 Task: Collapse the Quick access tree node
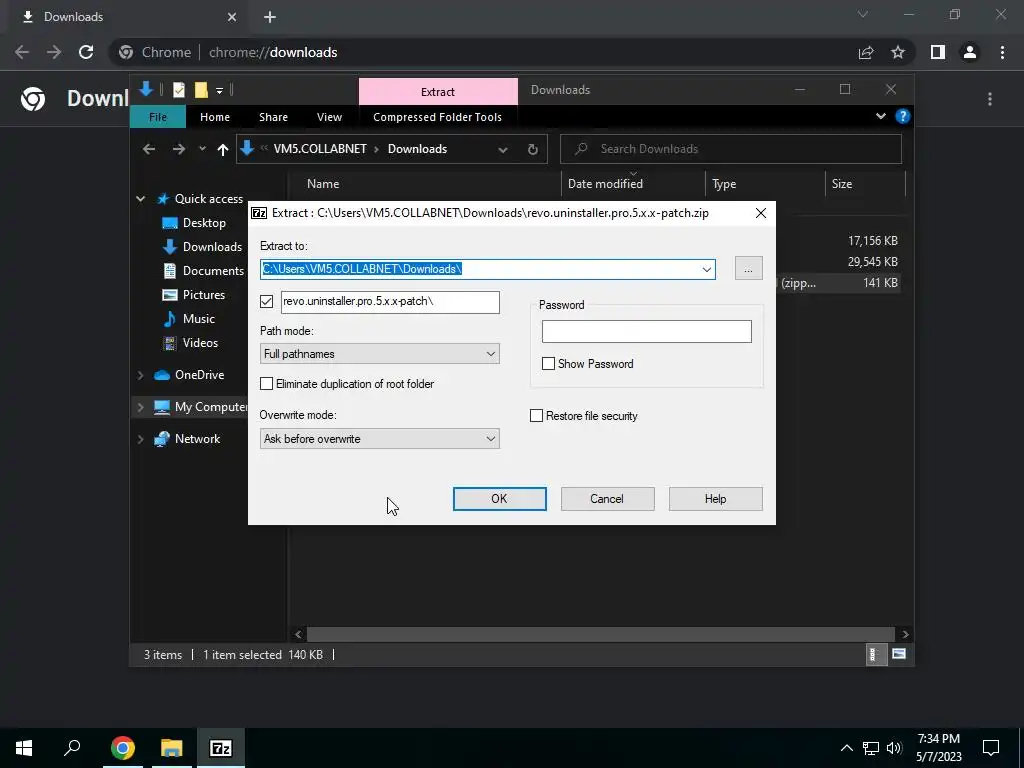pyautogui.click(x=140, y=199)
